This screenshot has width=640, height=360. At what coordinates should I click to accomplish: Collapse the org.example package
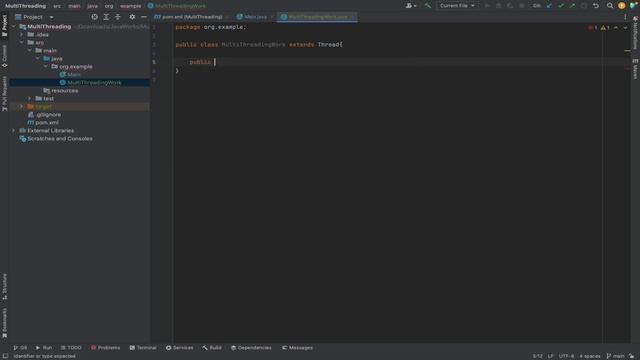click(46, 67)
